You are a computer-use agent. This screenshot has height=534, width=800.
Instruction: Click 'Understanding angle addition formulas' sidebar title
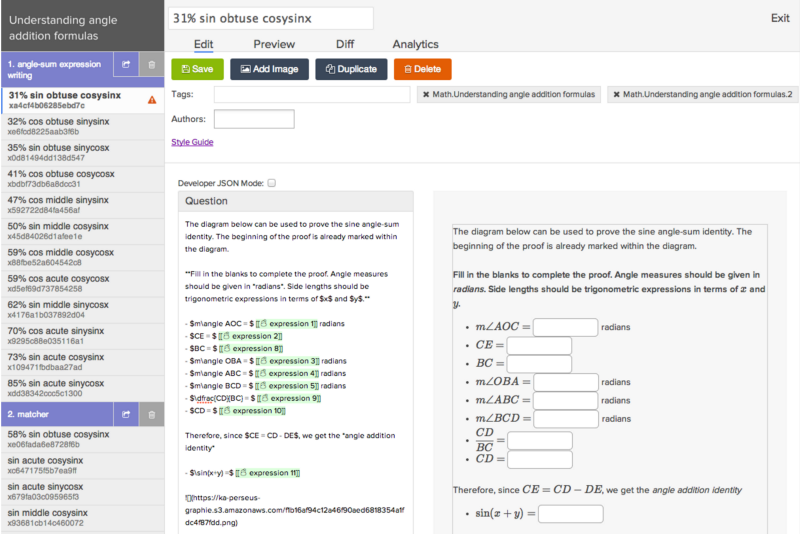click(63, 28)
